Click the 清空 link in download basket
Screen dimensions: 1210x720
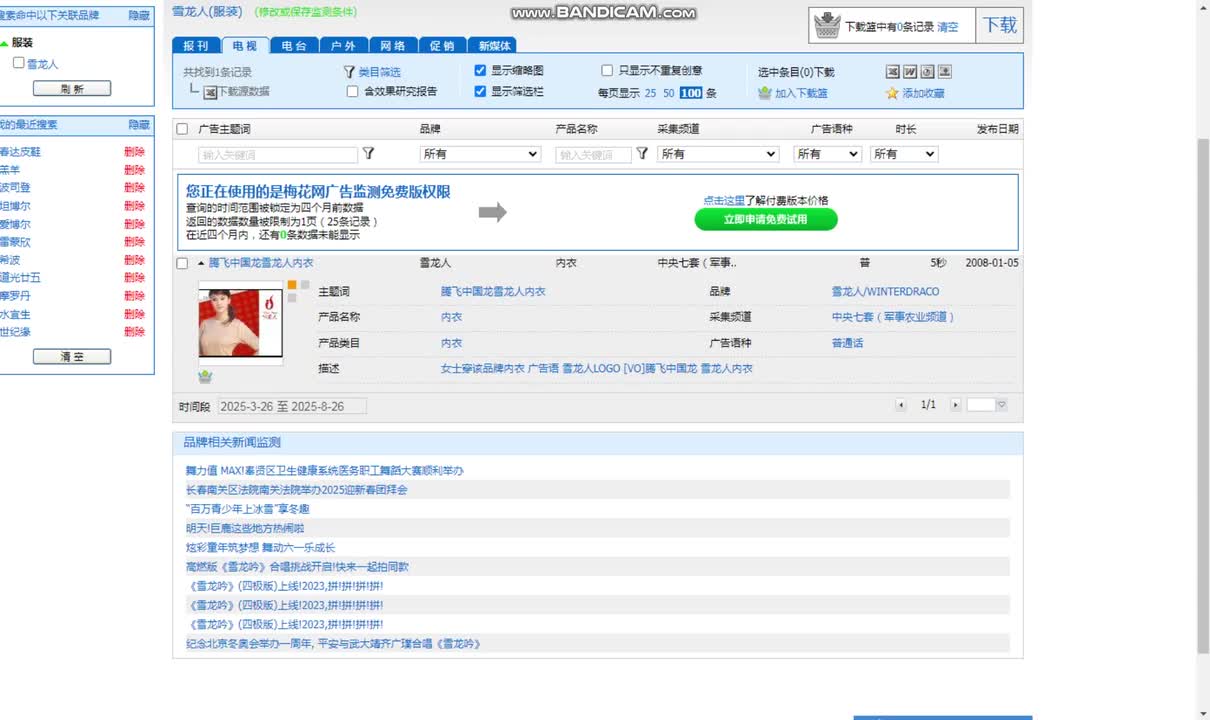pos(947,27)
